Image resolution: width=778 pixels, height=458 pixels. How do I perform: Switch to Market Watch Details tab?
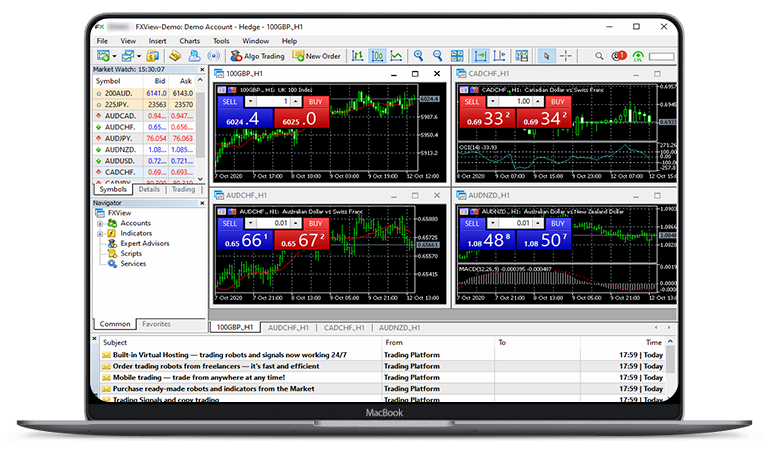(149, 190)
